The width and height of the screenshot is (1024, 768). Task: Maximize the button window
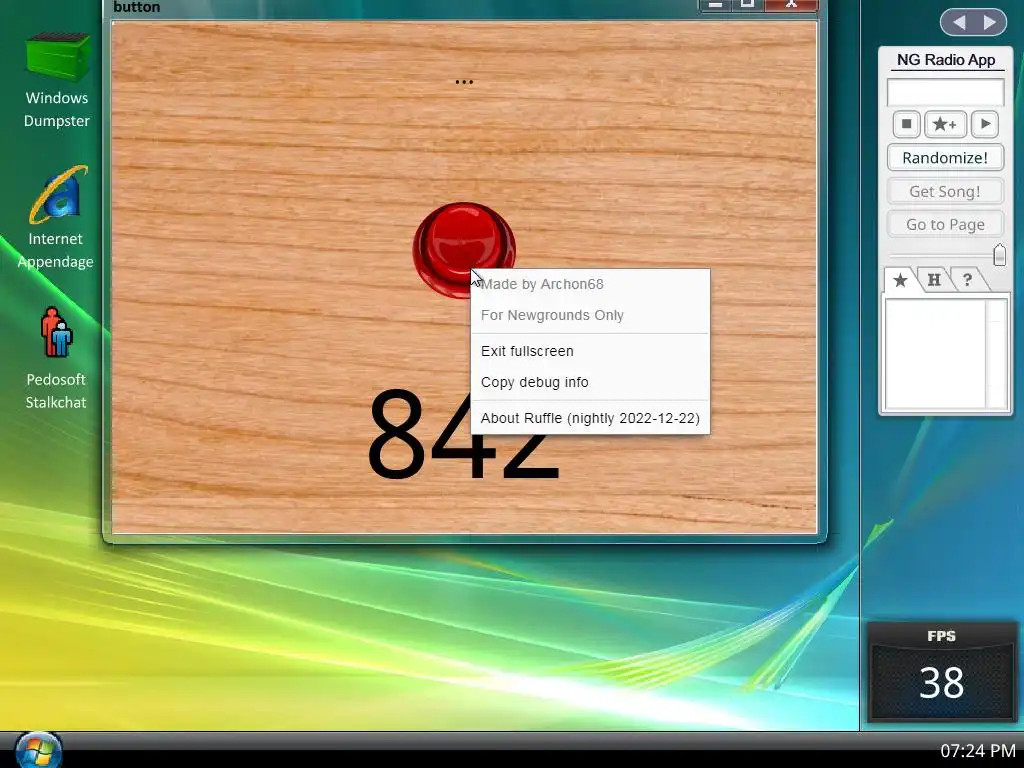click(748, 5)
